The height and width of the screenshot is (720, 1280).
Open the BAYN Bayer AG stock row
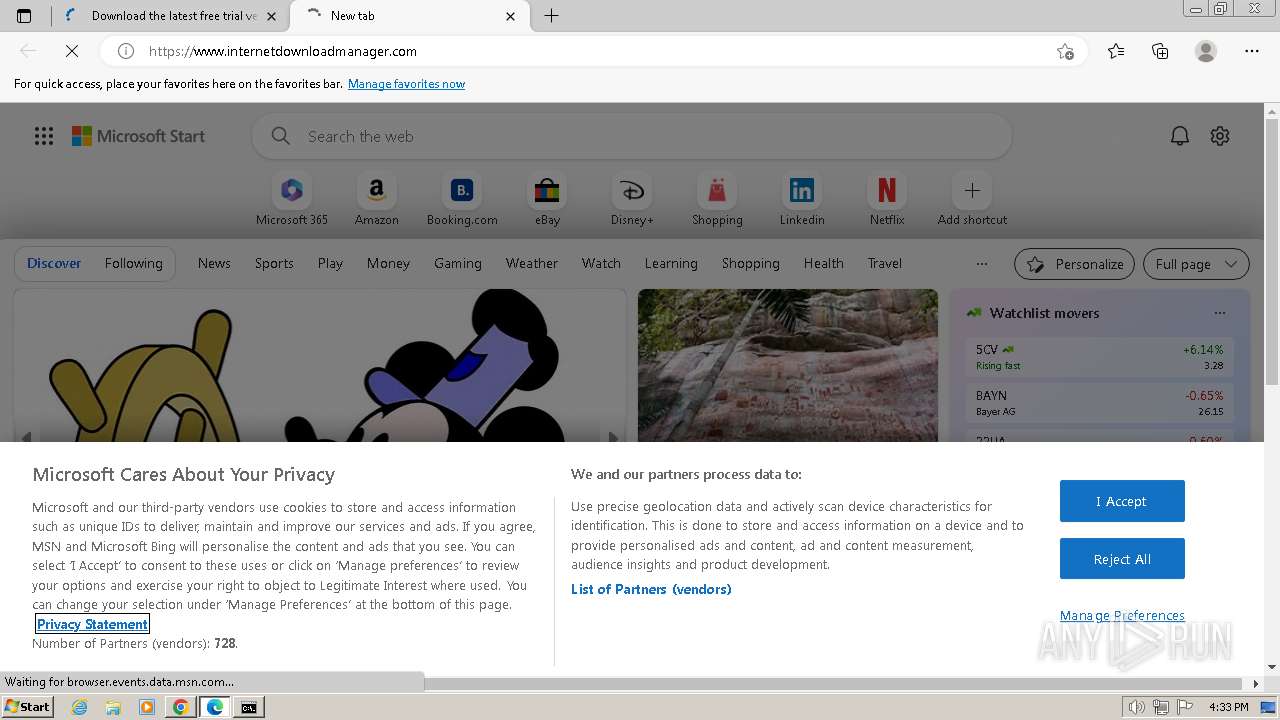click(1099, 403)
